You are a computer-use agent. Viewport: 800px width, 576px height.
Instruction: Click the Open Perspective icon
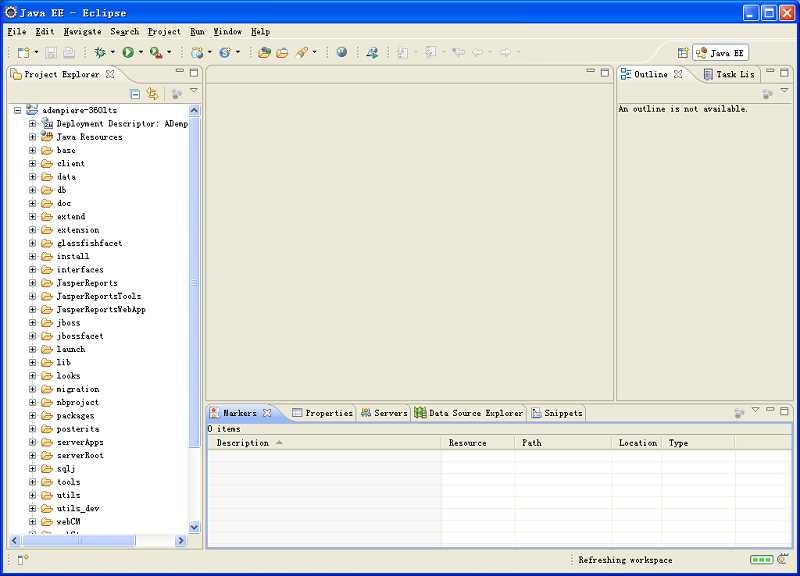pos(683,53)
